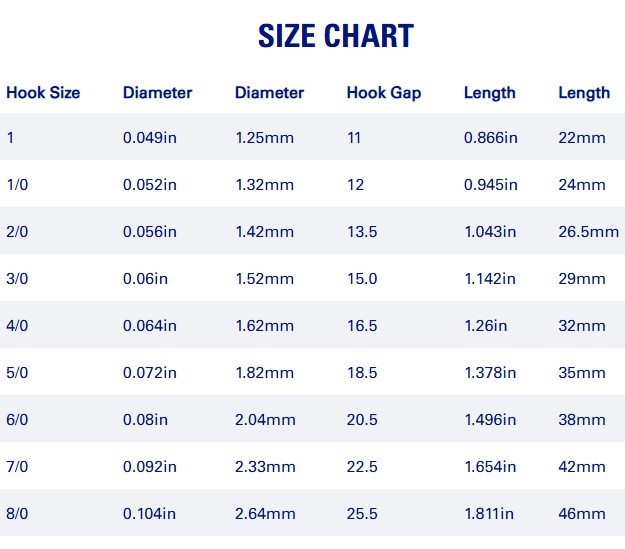
Task: Select the first Length column header
Action: [x=489, y=93]
